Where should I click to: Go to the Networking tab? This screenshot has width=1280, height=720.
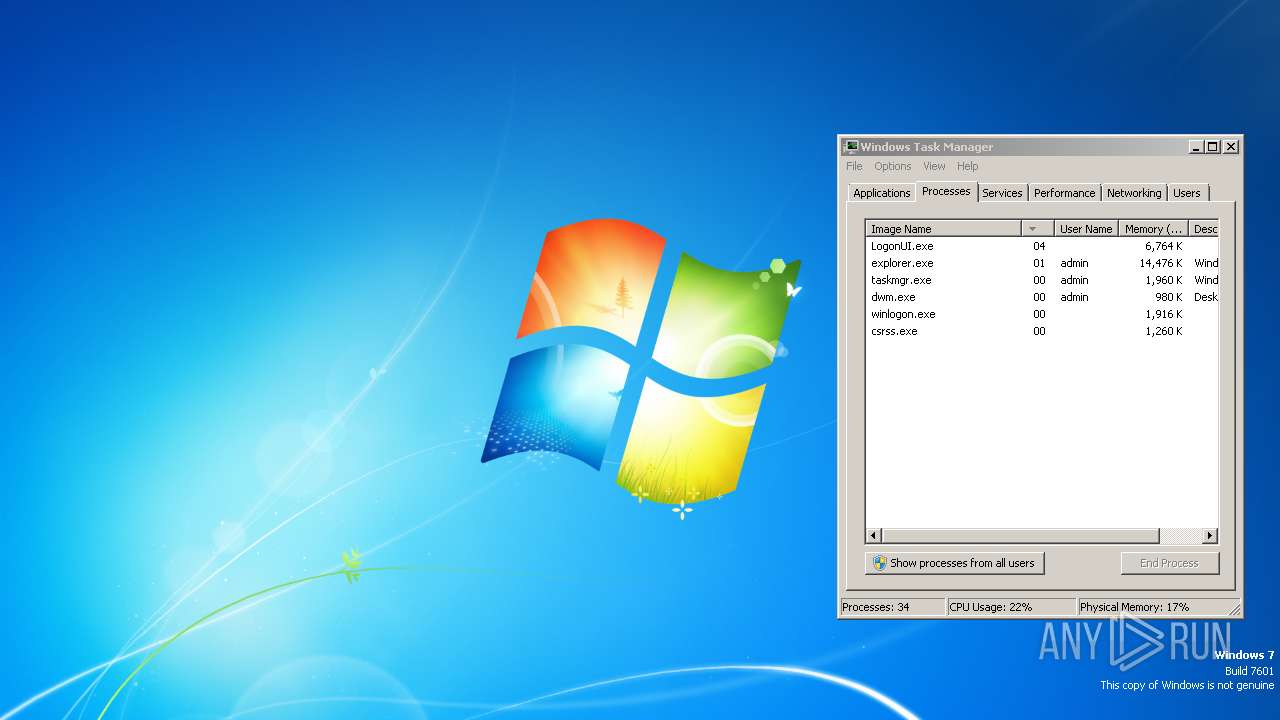coord(1134,193)
